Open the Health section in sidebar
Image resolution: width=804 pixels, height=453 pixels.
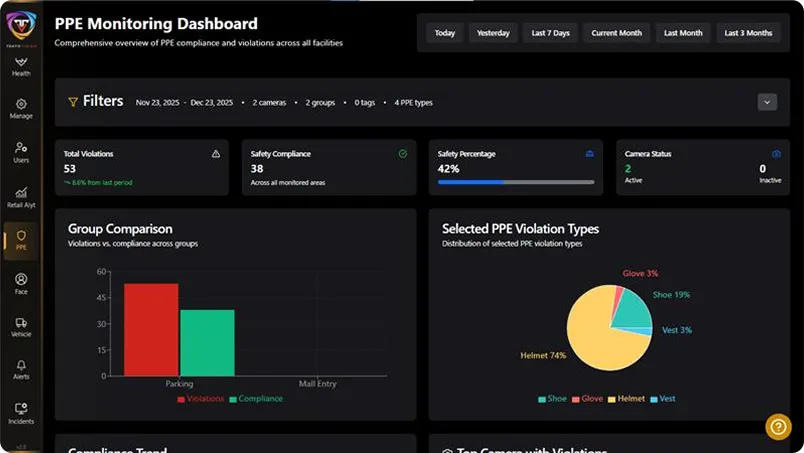[x=21, y=67]
